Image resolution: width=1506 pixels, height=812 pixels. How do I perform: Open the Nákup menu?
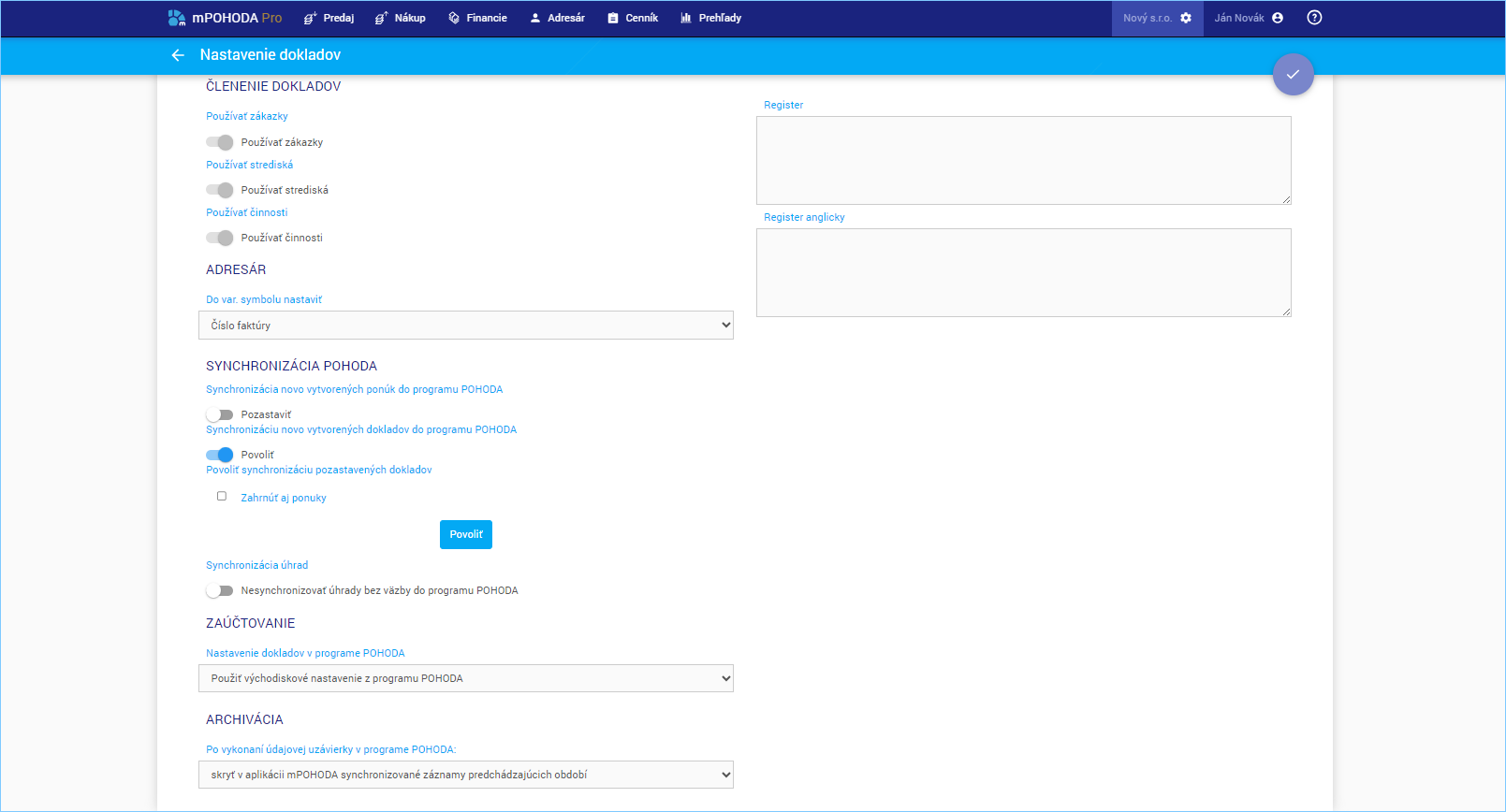(401, 18)
